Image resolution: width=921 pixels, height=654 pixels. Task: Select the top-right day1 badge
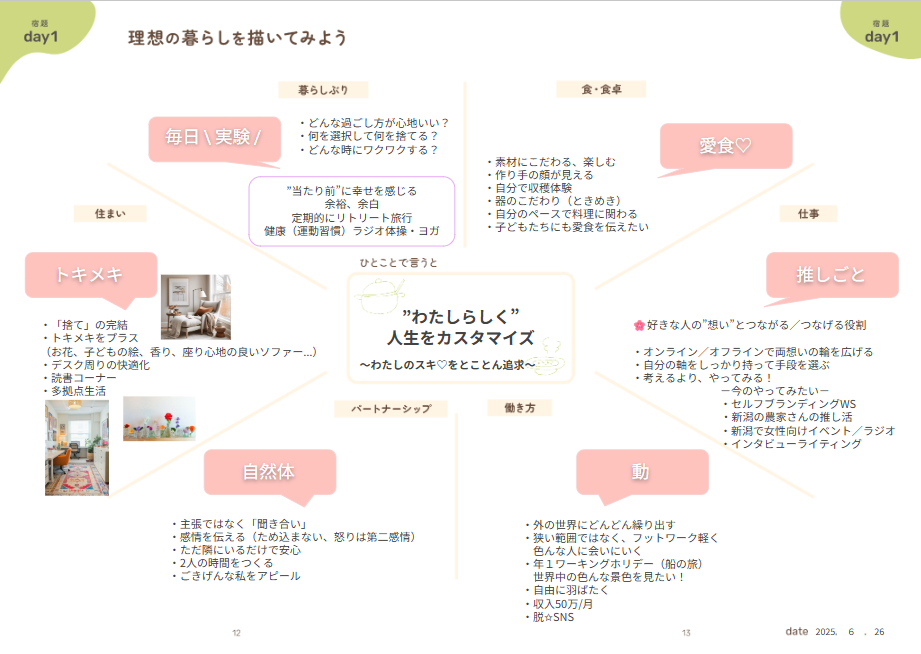[x=881, y=33]
